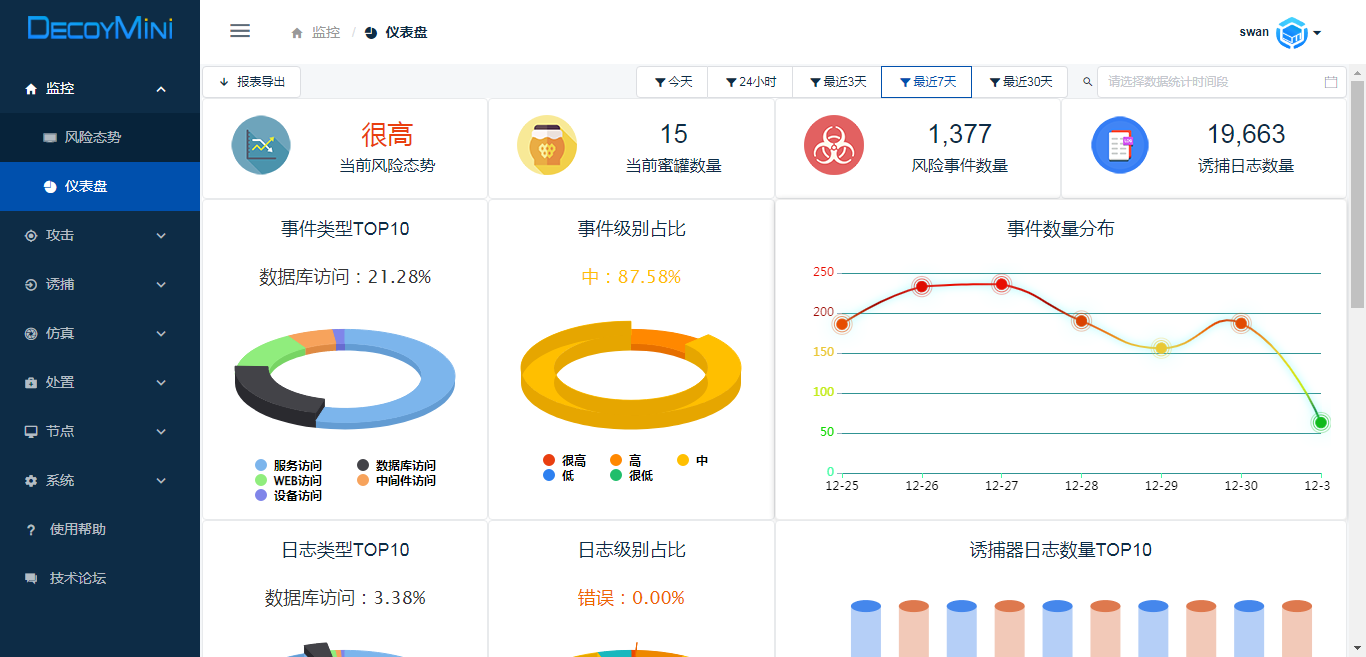Expand the 攻击 sidebar menu
This screenshot has width=1366, height=657.
coord(100,235)
